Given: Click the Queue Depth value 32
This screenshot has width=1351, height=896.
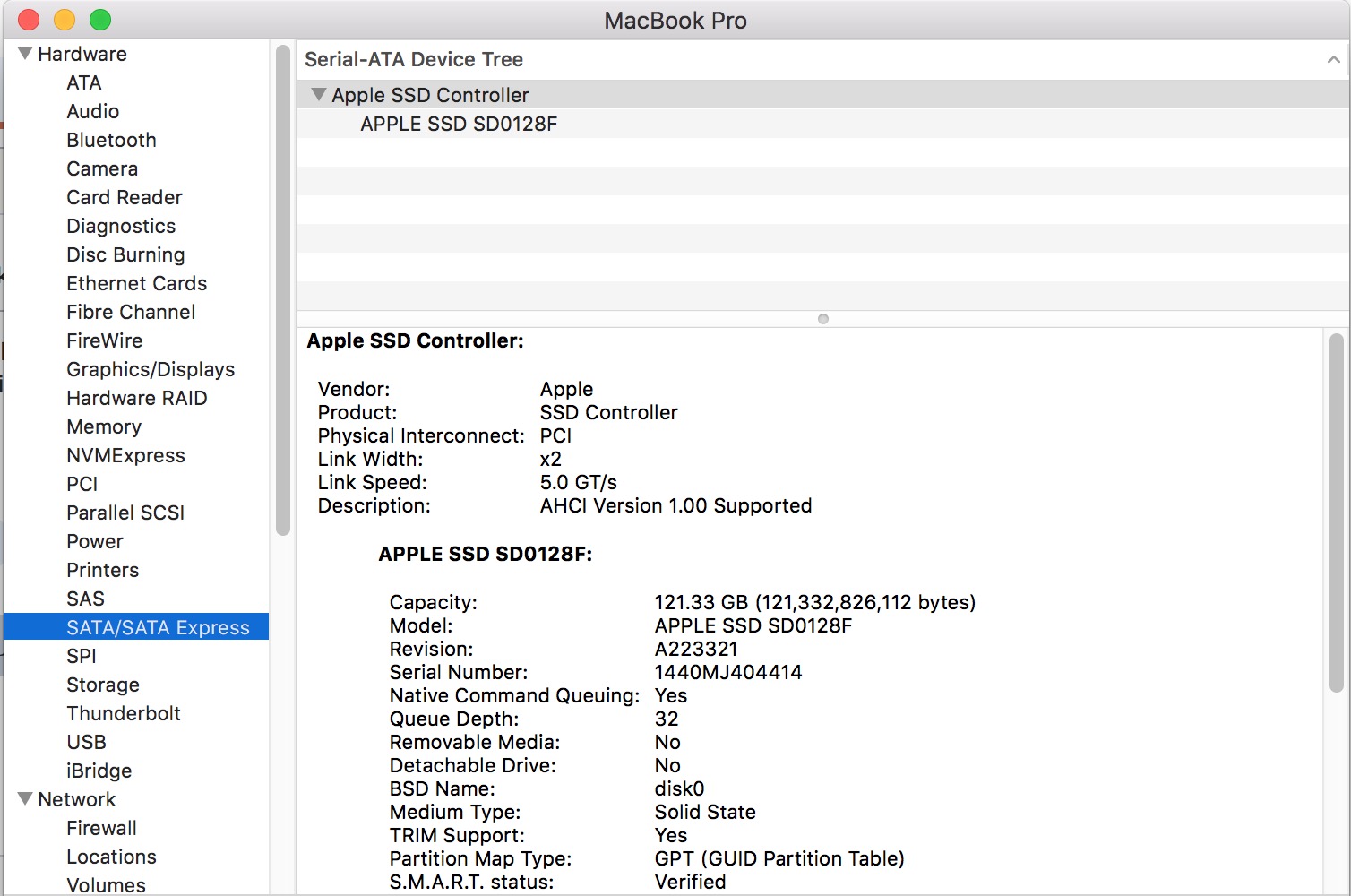Looking at the screenshot, I should [x=667, y=719].
